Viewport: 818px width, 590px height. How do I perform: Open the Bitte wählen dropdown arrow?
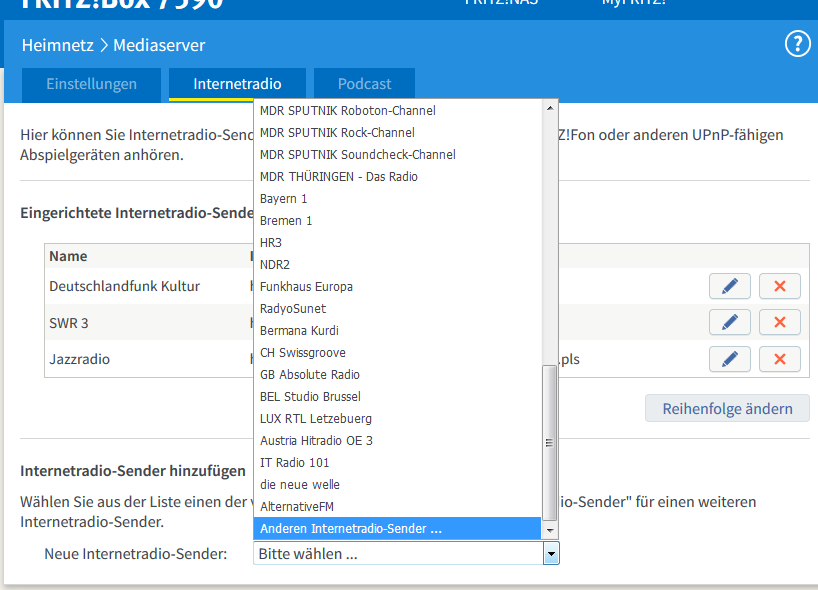click(x=551, y=553)
